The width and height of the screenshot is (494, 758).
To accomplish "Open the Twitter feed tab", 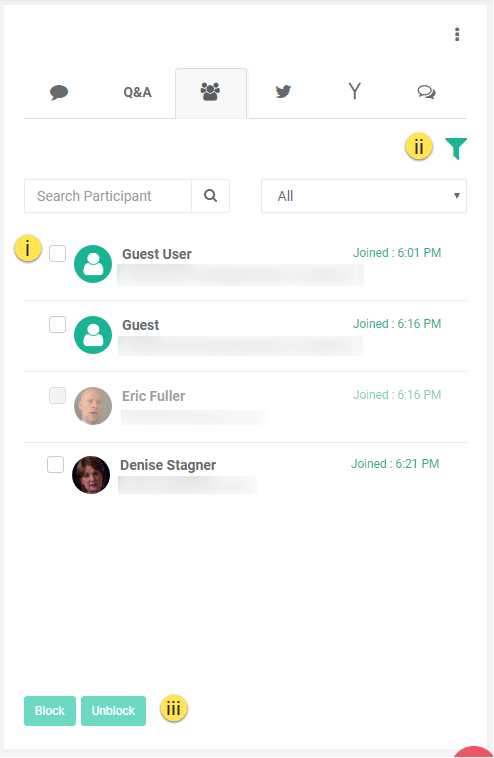I will pos(283,91).
